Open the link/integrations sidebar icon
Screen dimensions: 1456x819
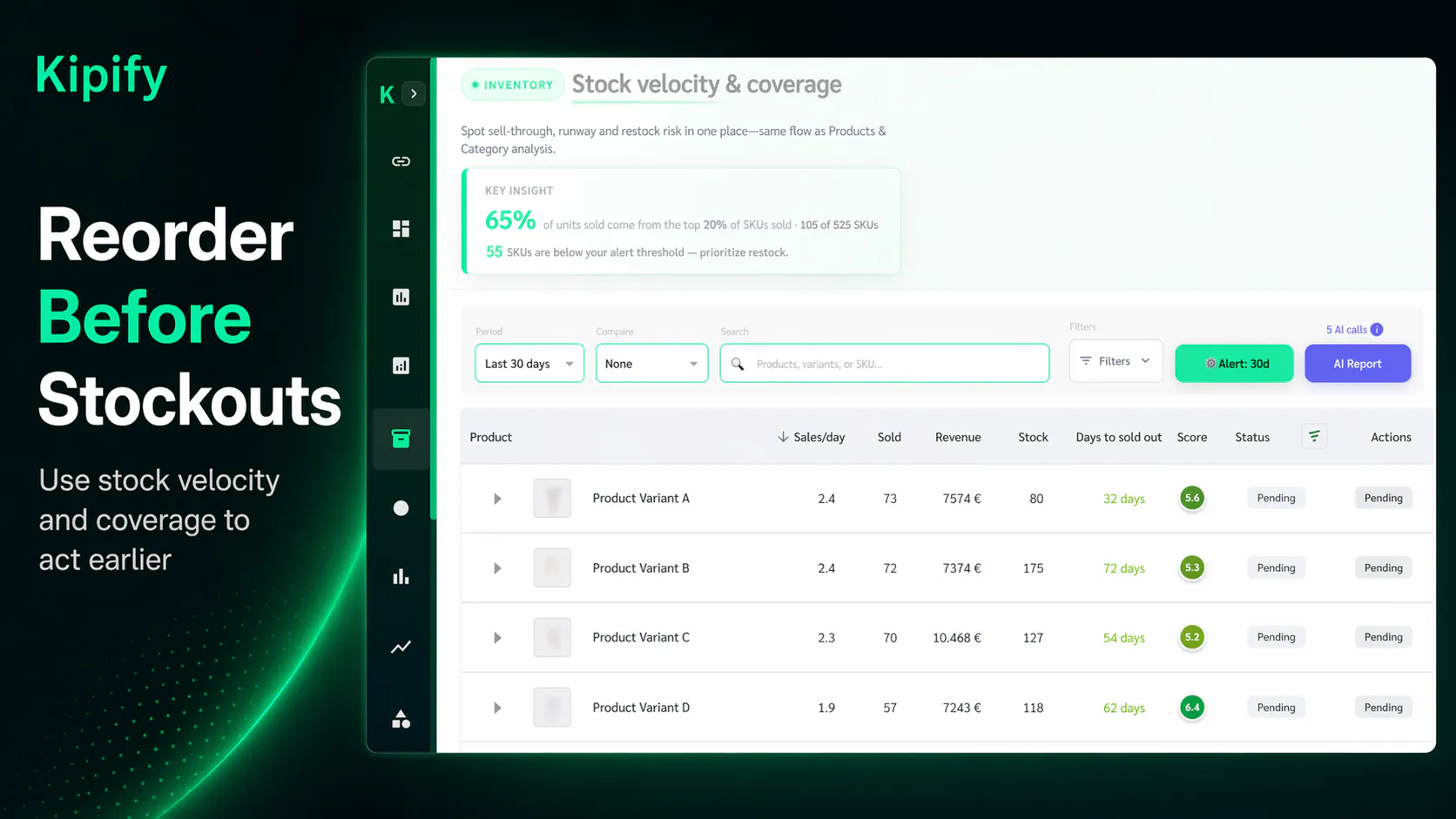pyautogui.click(x=401, y=161)
